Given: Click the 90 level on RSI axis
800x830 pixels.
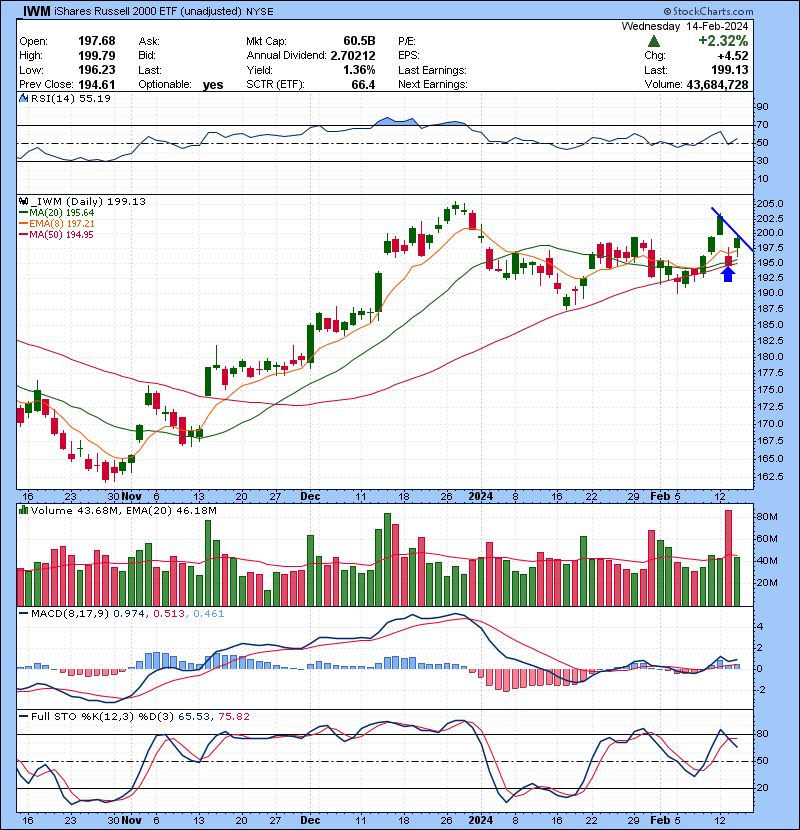Looking at the screenshot, I should tap(763, 107).
